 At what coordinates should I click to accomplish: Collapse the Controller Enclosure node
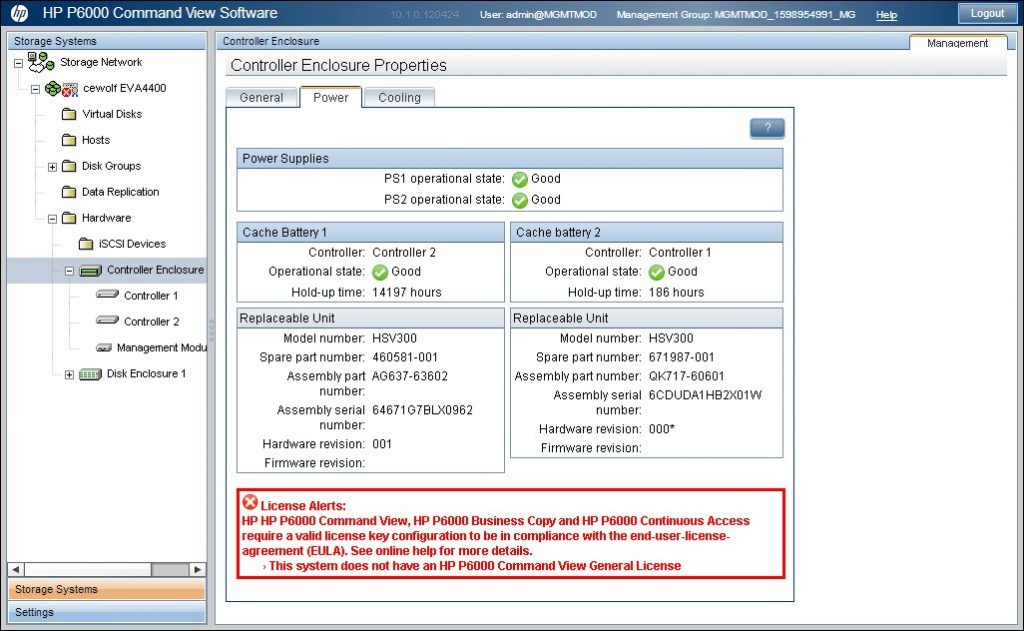tap(69, 271)
